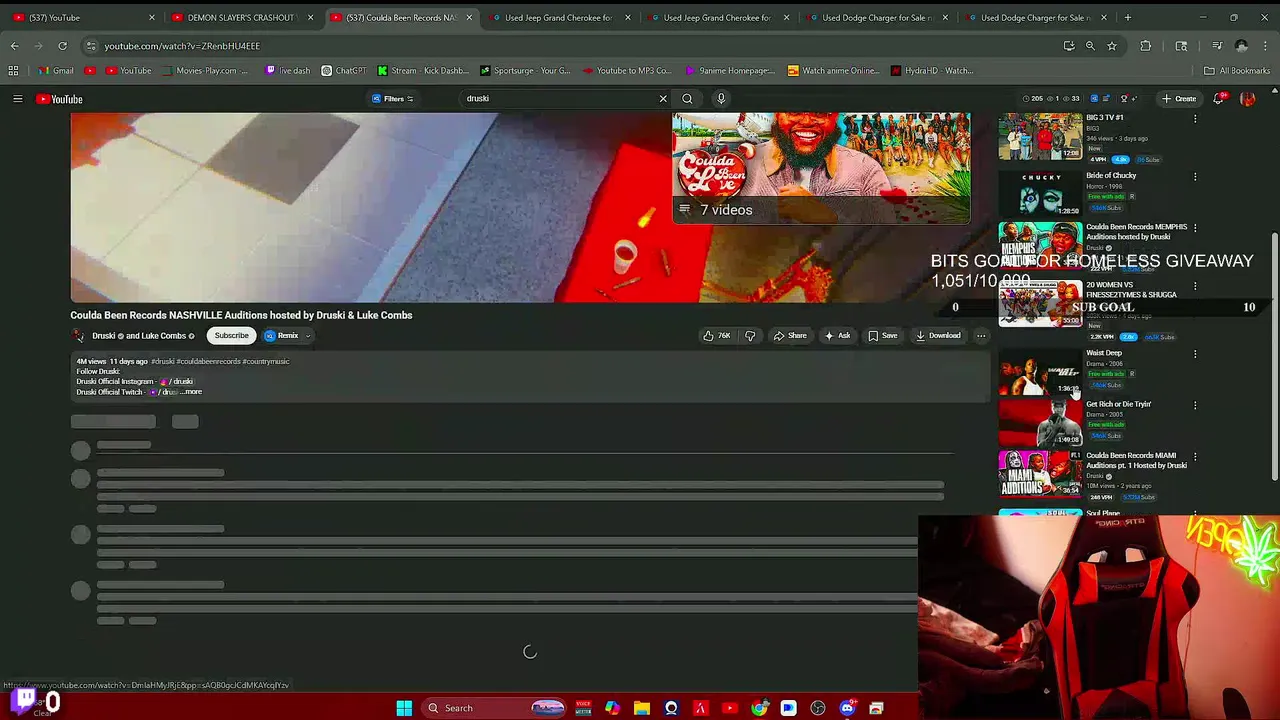Viewport: 1280px width, 720px height.
Task: Open Discord from the taskbar
Action: click(847, 708)
